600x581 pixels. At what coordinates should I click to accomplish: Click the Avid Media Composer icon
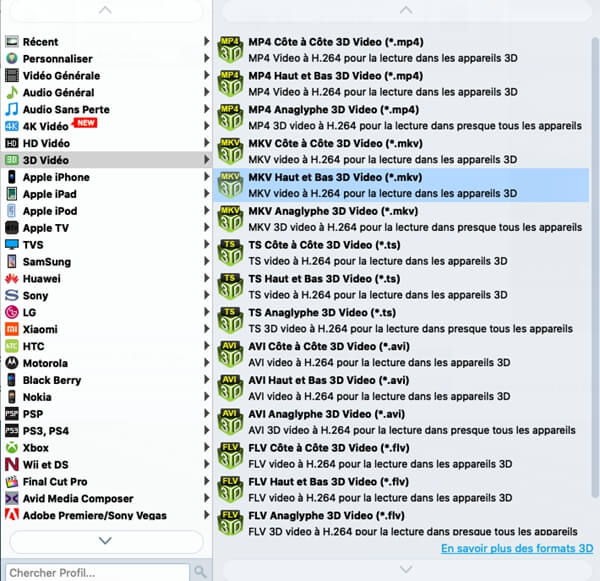[x=11, y=498]
